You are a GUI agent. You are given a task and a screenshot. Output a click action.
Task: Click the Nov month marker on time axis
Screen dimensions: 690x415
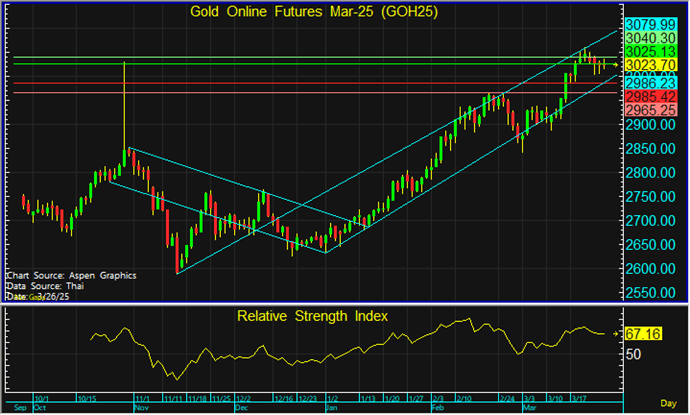(140, 408)
